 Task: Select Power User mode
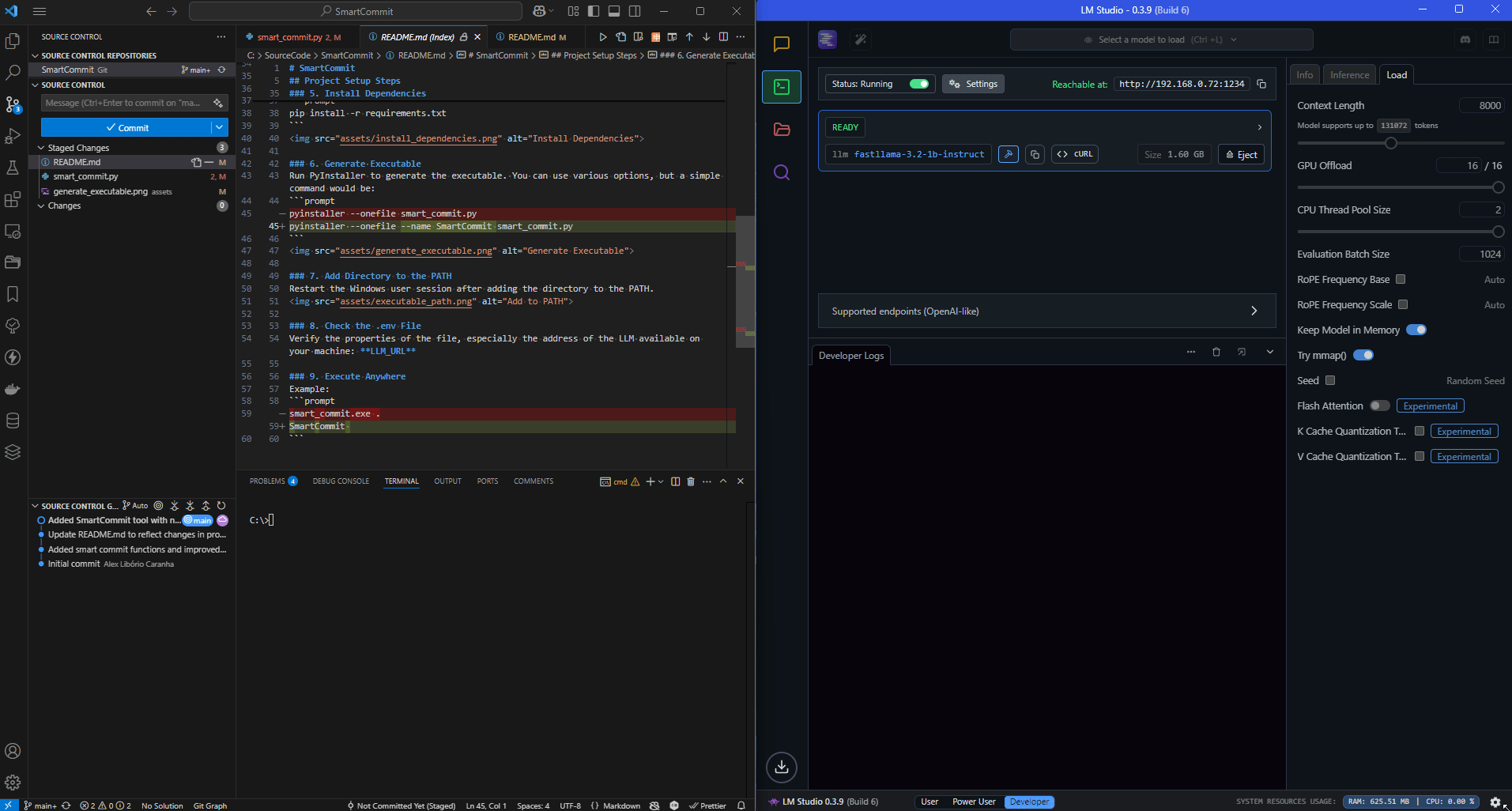(974, 802)
